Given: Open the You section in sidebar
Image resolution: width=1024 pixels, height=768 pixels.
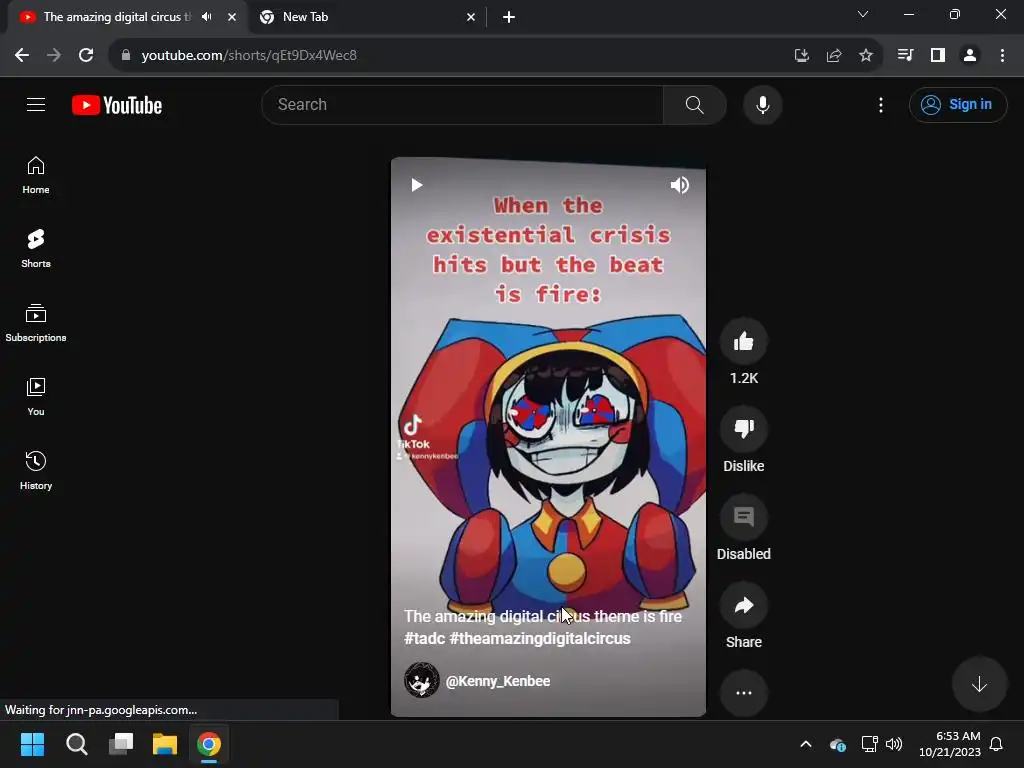Looking at the screenshot, I should [36, 396].
